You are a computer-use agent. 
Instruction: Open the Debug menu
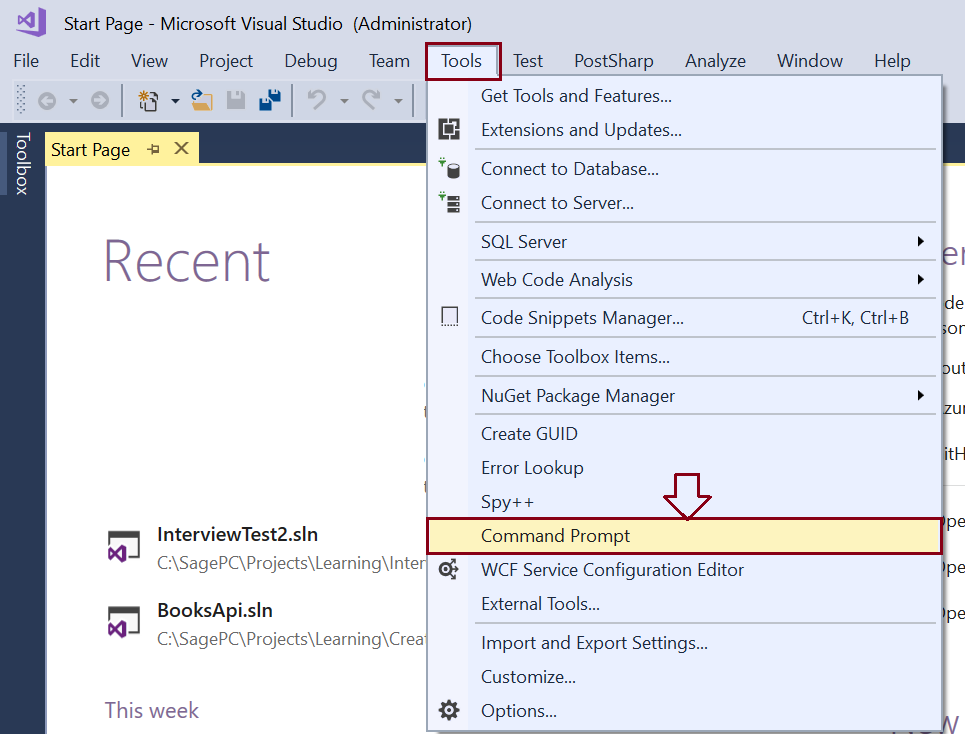pyautogui.click(x=311, y=61)
